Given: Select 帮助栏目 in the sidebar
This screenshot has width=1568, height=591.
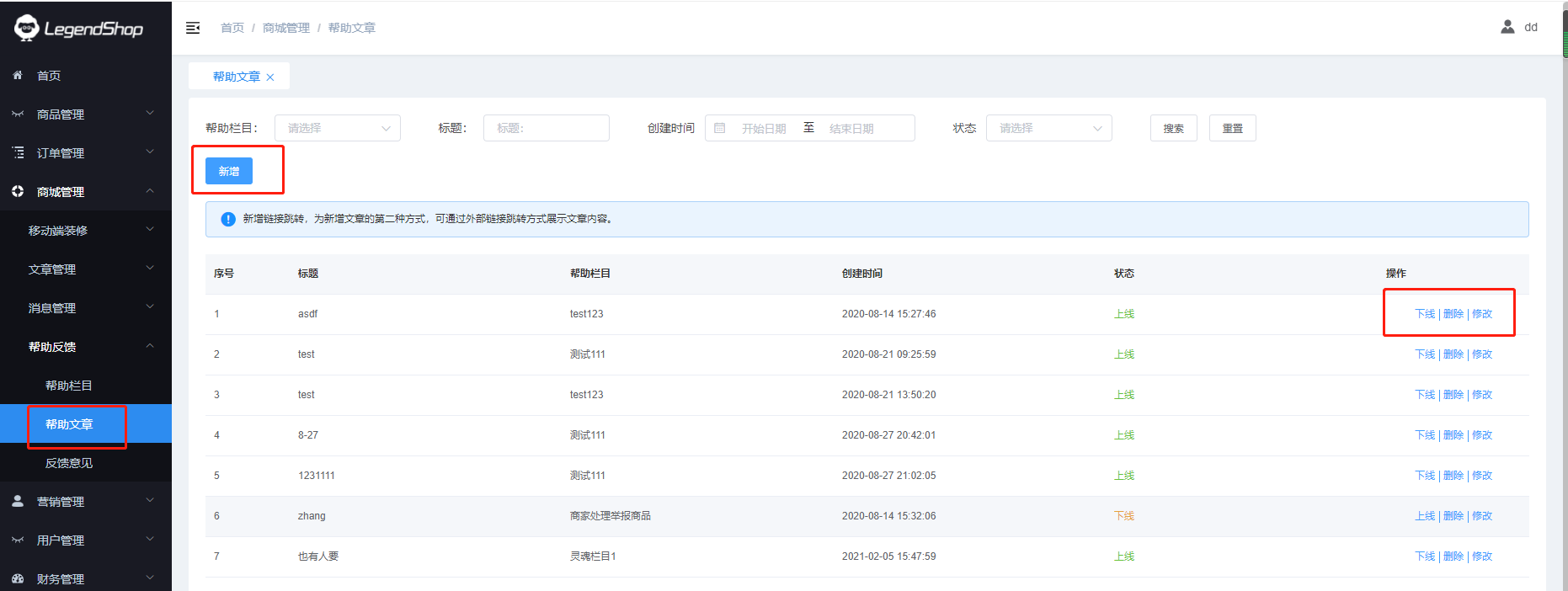Looking at the screenshot, I should [69, 385].
